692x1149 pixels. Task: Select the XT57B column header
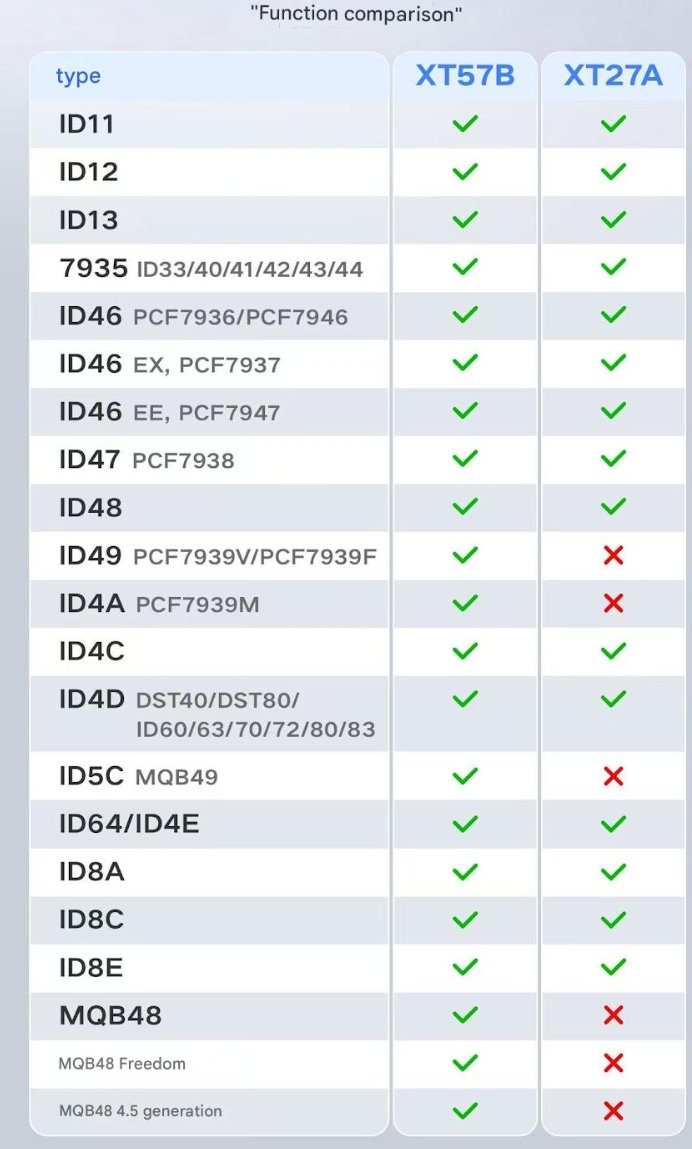465,76
